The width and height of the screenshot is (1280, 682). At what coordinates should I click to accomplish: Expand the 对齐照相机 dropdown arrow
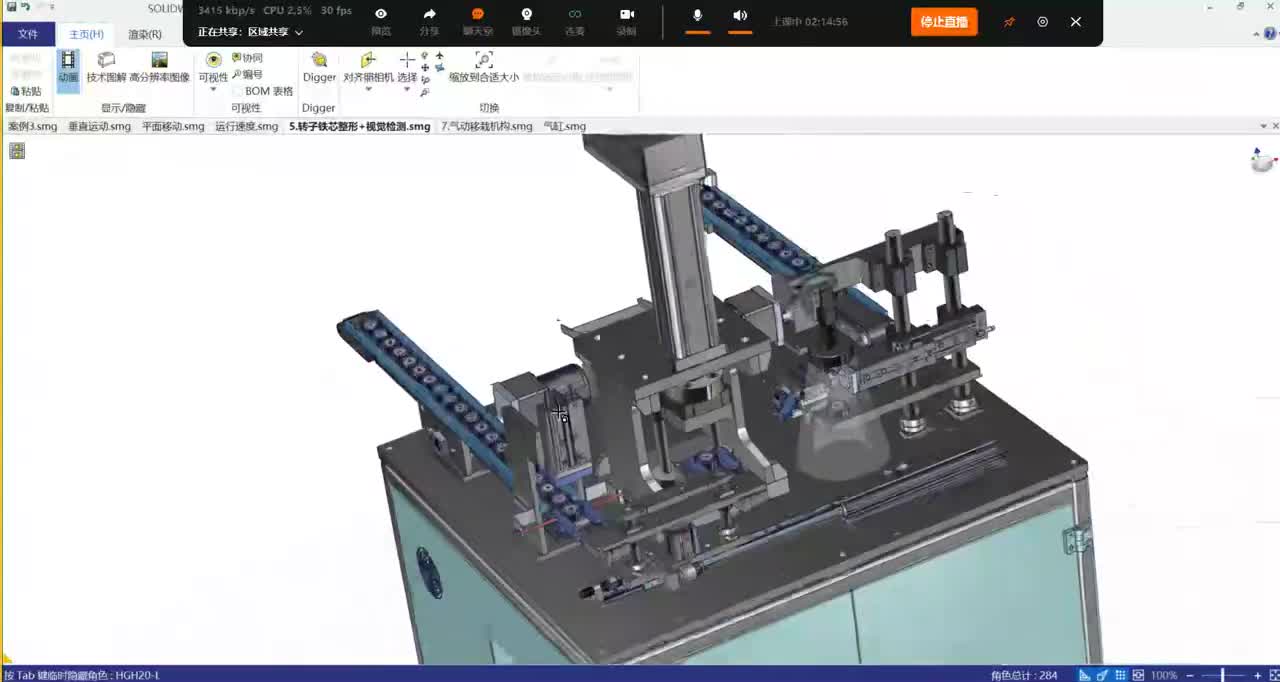(368, 90)
